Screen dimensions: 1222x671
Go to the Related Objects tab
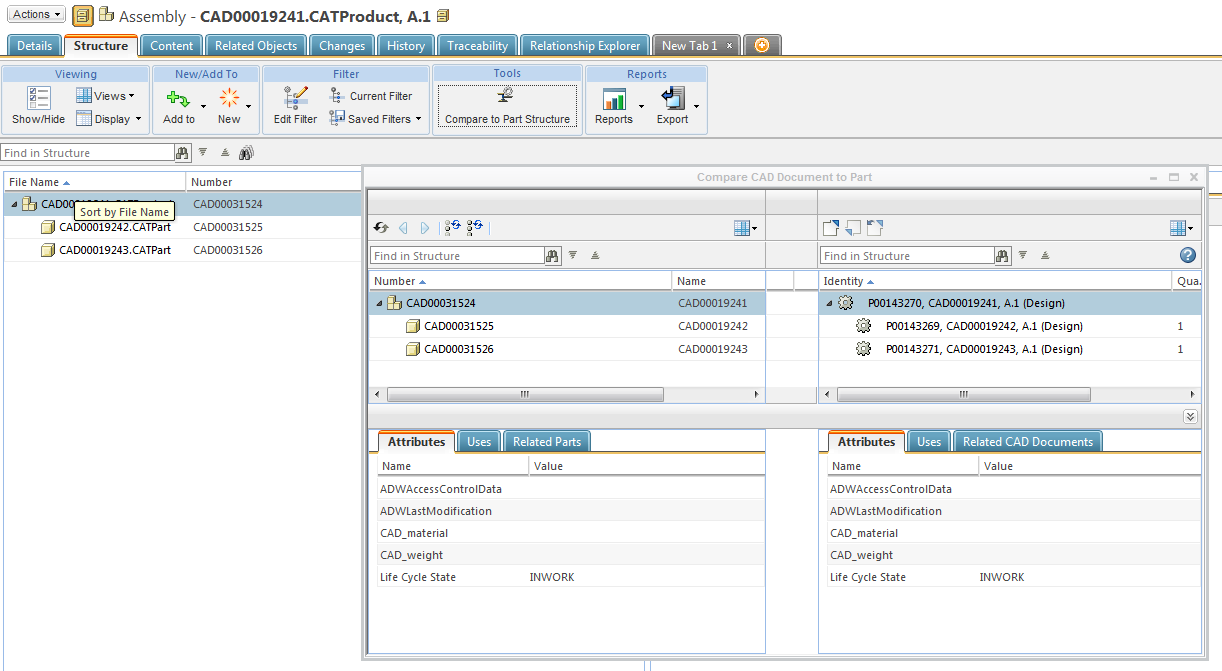256,46
